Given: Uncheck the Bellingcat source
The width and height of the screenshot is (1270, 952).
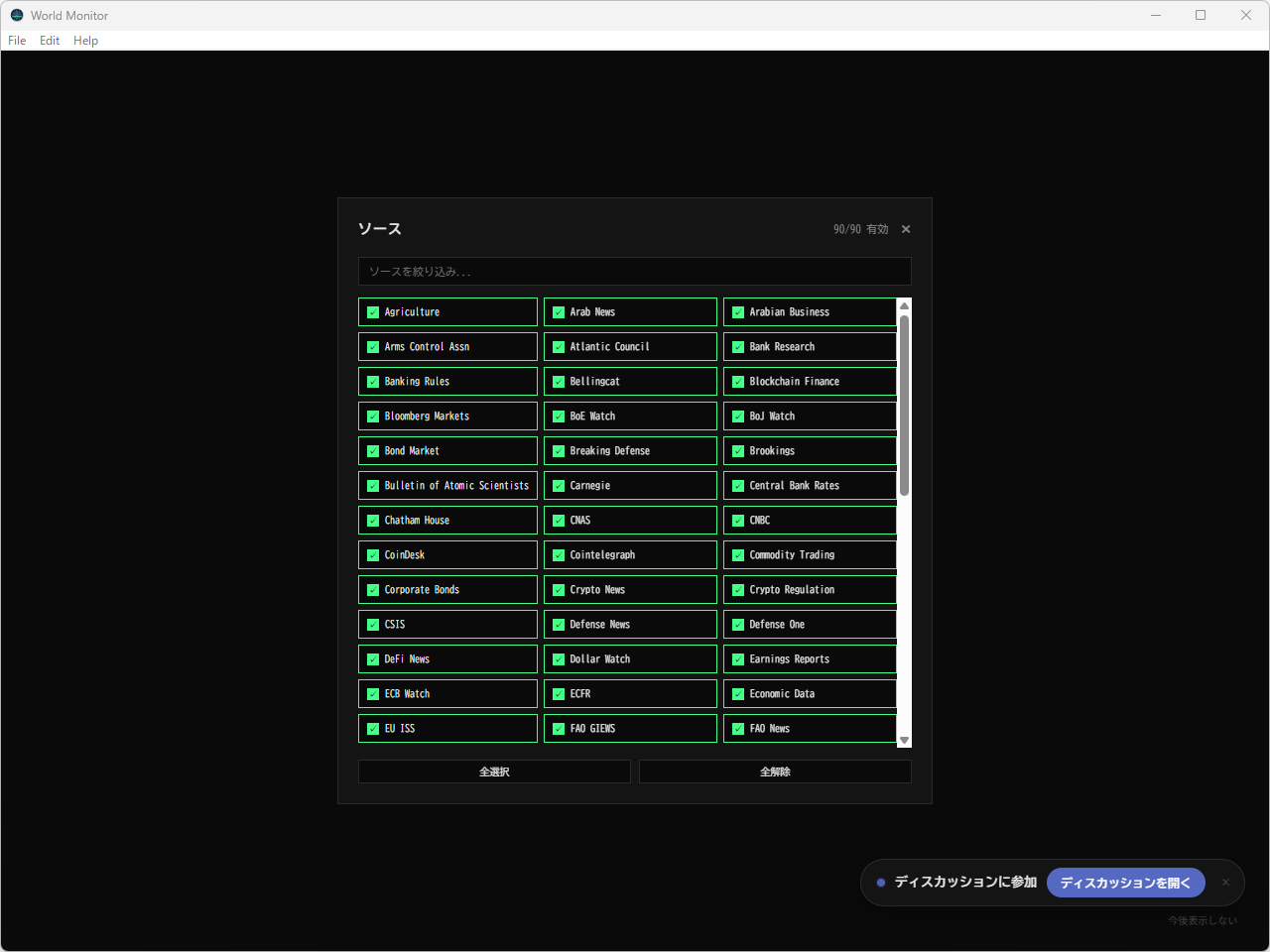Looking at the screenshot, I should click(x=559, y=382).
